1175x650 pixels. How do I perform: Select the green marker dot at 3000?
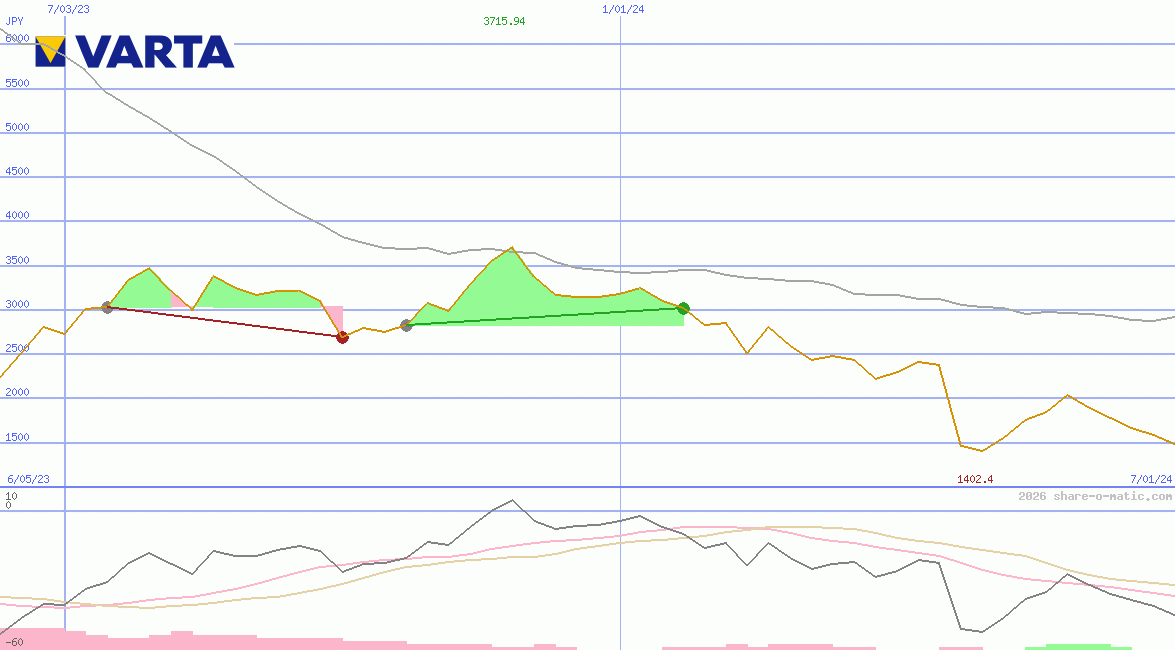(x=683, y=308)
